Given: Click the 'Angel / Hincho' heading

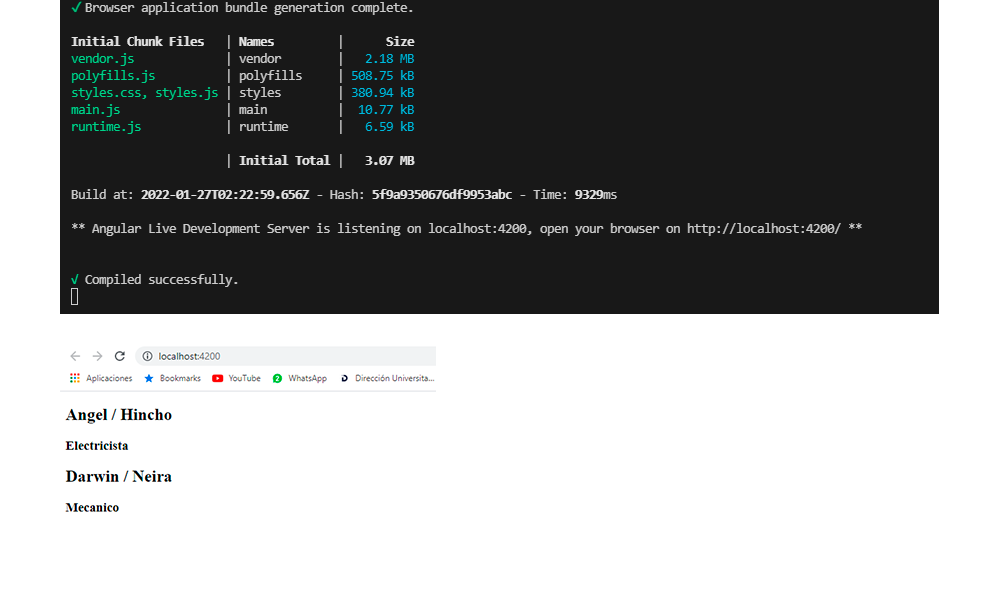Looking at the screenshot, I should pyautogui.click(x=119, y=414).
